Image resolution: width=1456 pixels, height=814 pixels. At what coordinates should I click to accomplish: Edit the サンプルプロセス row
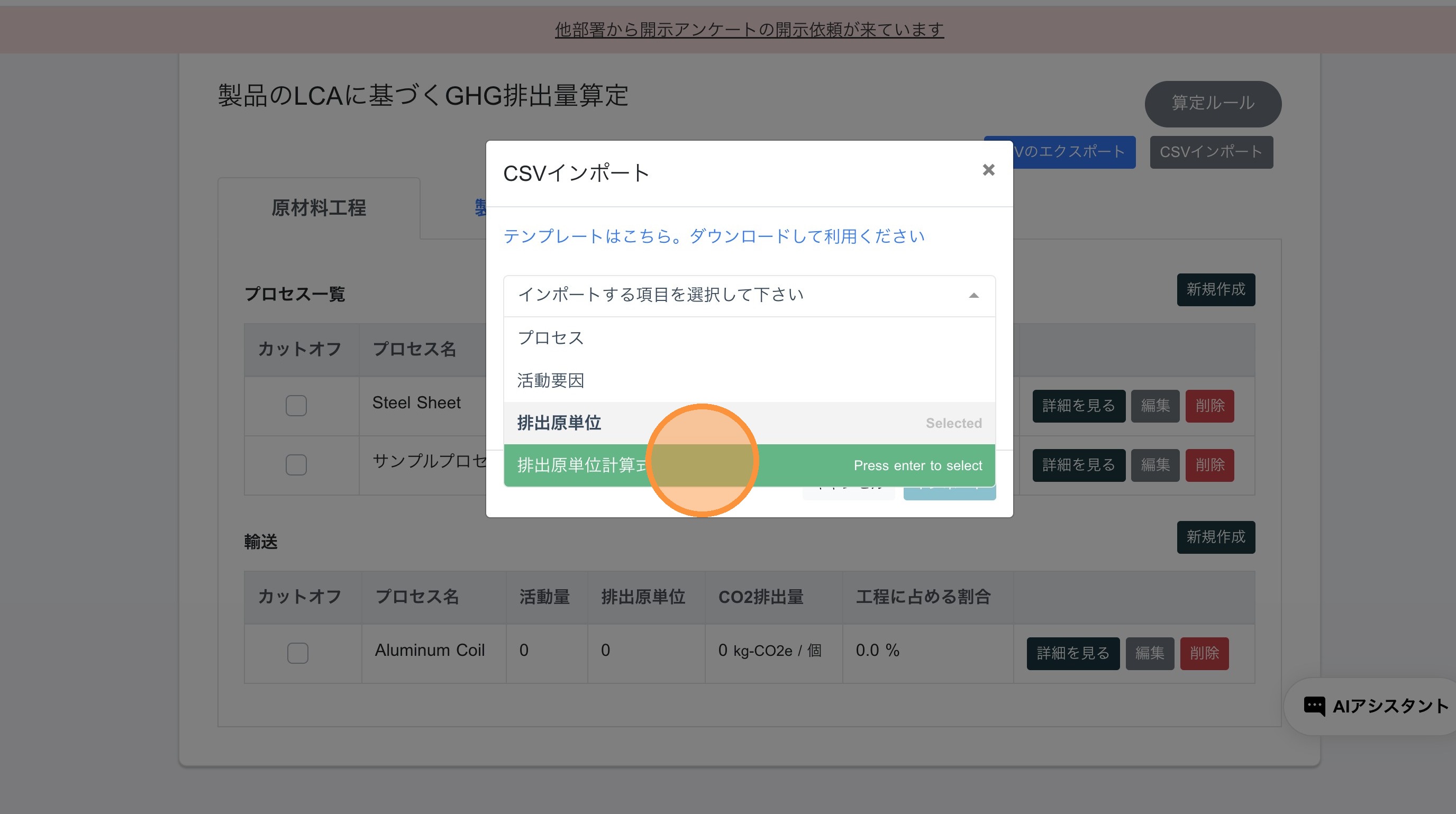point(1154,465)
